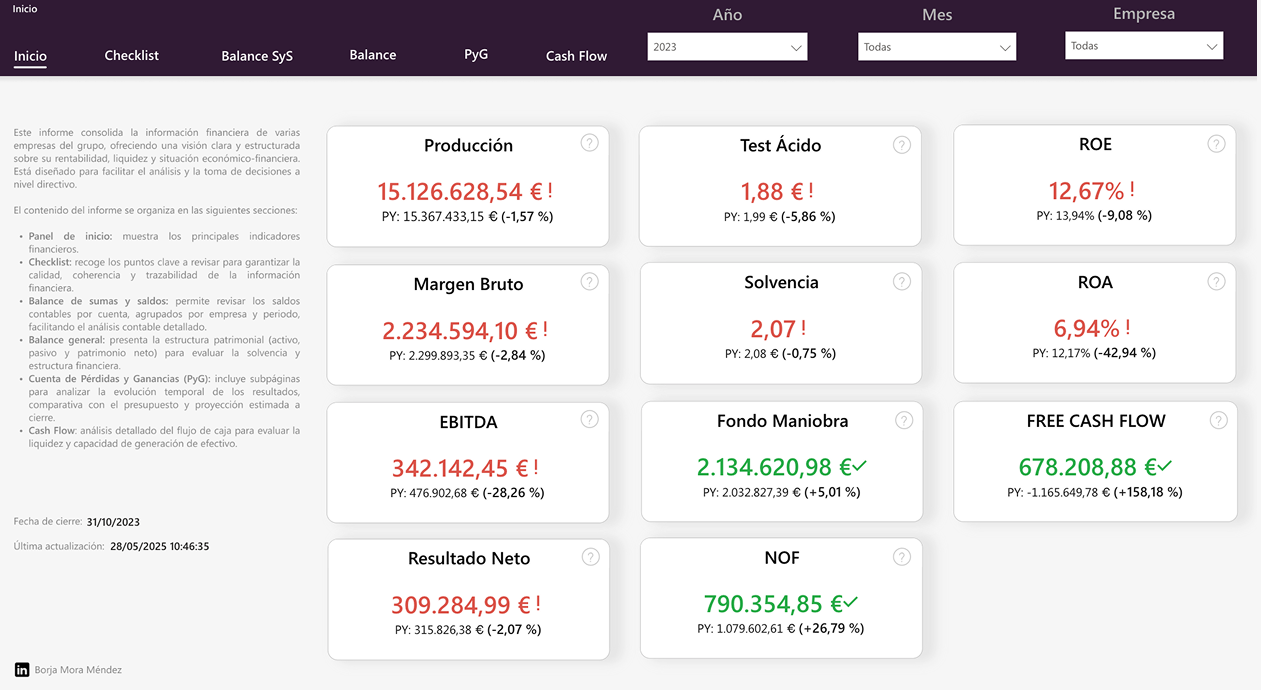Open the FREE CASH FLOW help icon
Screen dimensions: 1261x690
click(1216, 419)
